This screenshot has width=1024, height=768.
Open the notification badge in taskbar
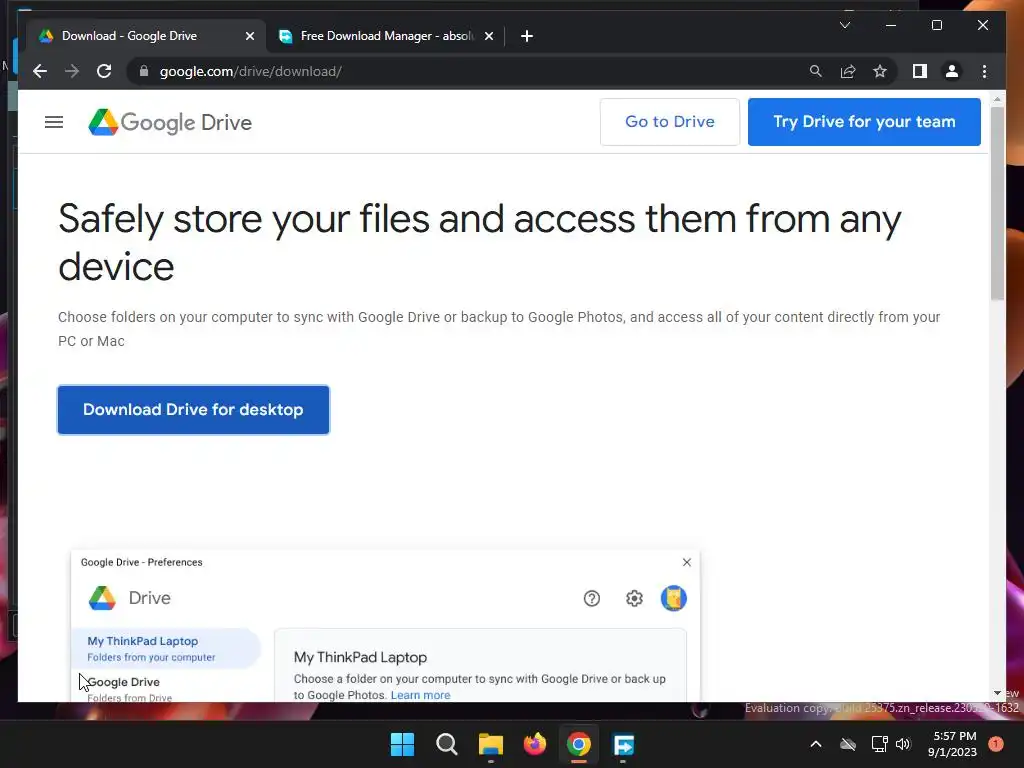996,744
